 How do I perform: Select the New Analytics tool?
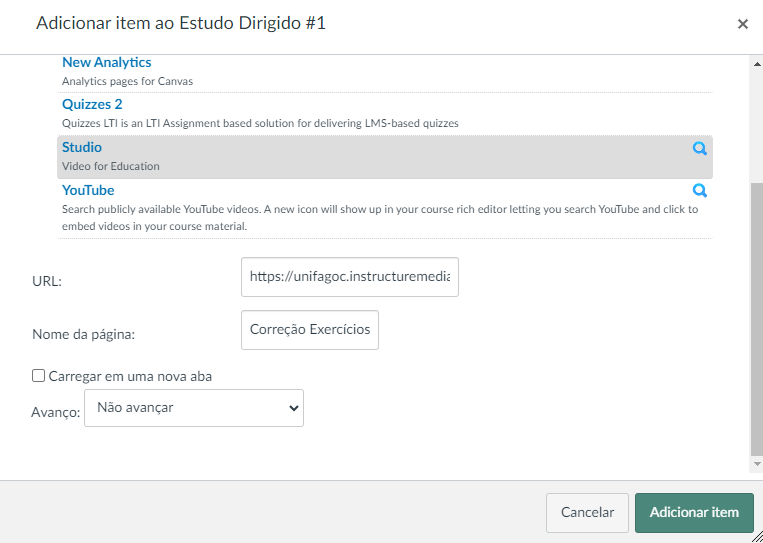tap(107, 63)
